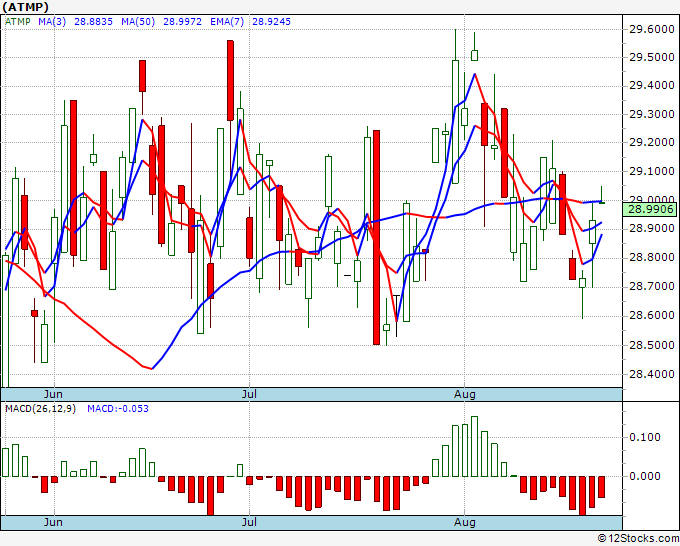Click the Jun label on price chart axis
680x546 pixels.
click(53, 394)
